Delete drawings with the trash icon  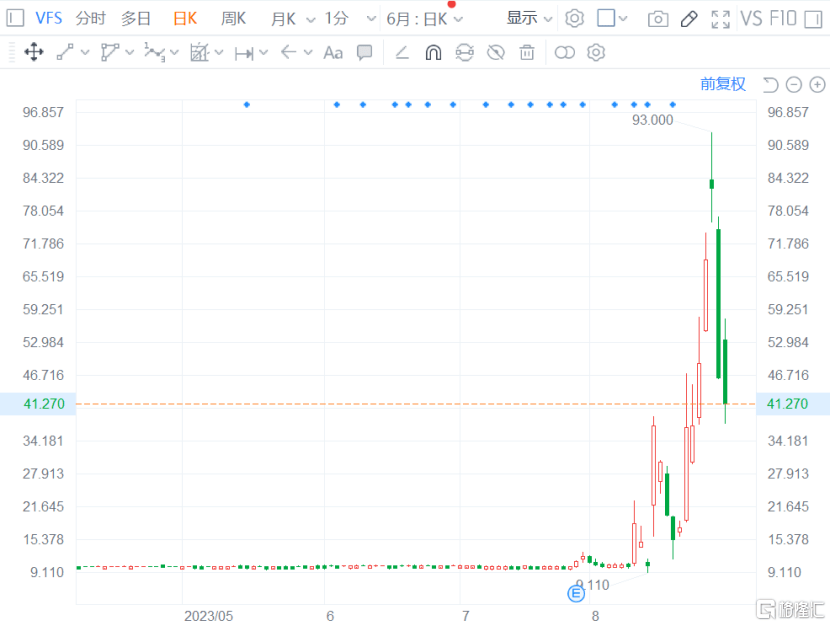coord(527,53)
